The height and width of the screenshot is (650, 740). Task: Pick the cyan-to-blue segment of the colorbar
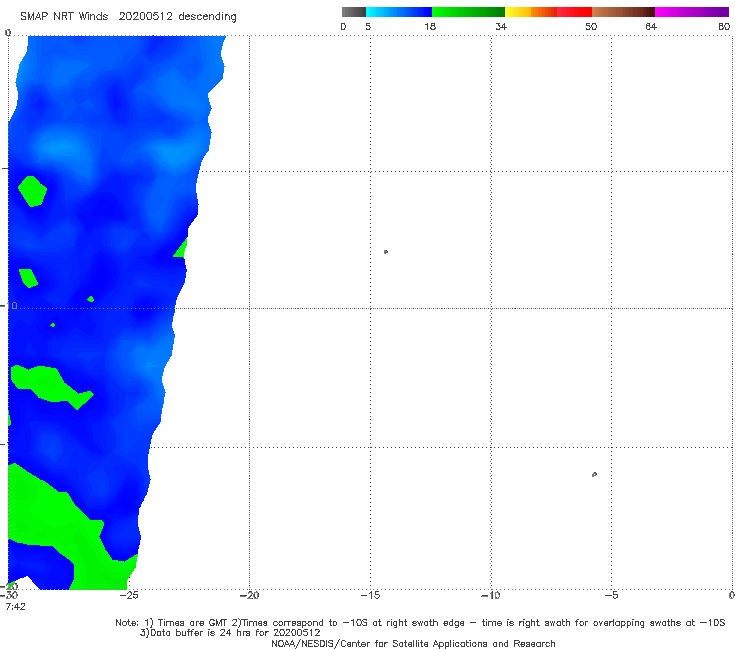[399, 12]
